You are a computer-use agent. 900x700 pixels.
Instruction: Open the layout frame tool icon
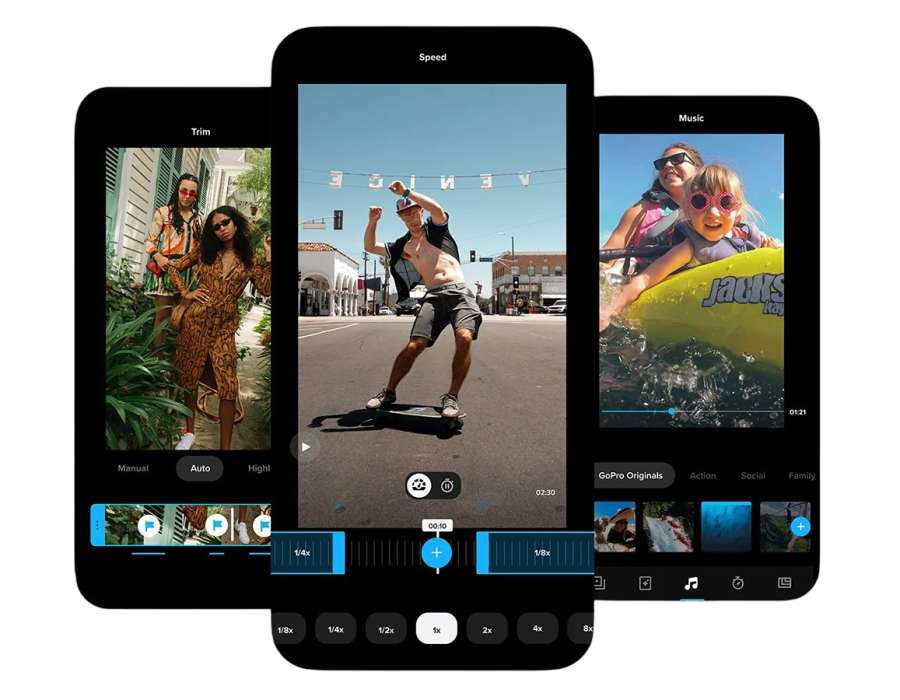click(x=784, y=583)
